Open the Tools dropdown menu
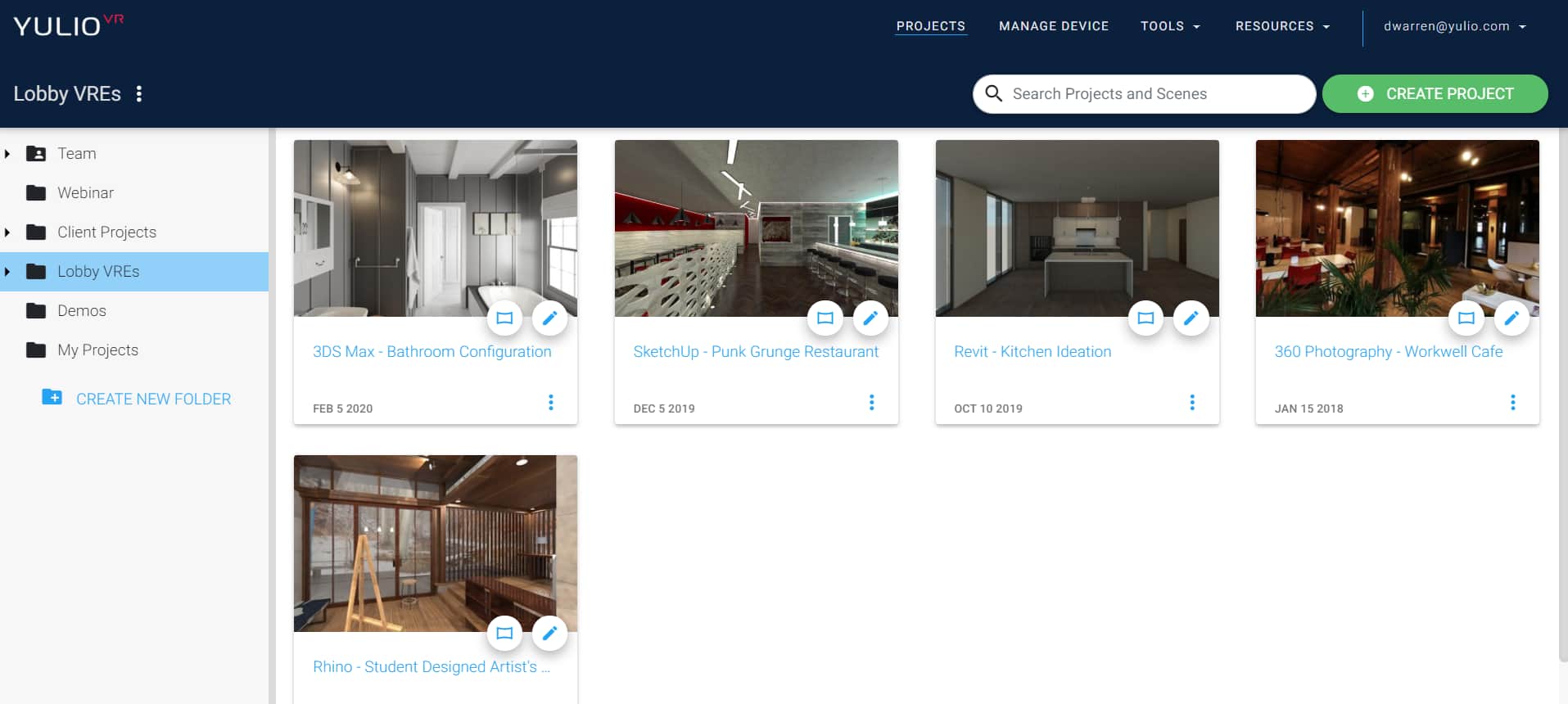The width and height of the screenshot is (1568, 704). pos(1170,26)
